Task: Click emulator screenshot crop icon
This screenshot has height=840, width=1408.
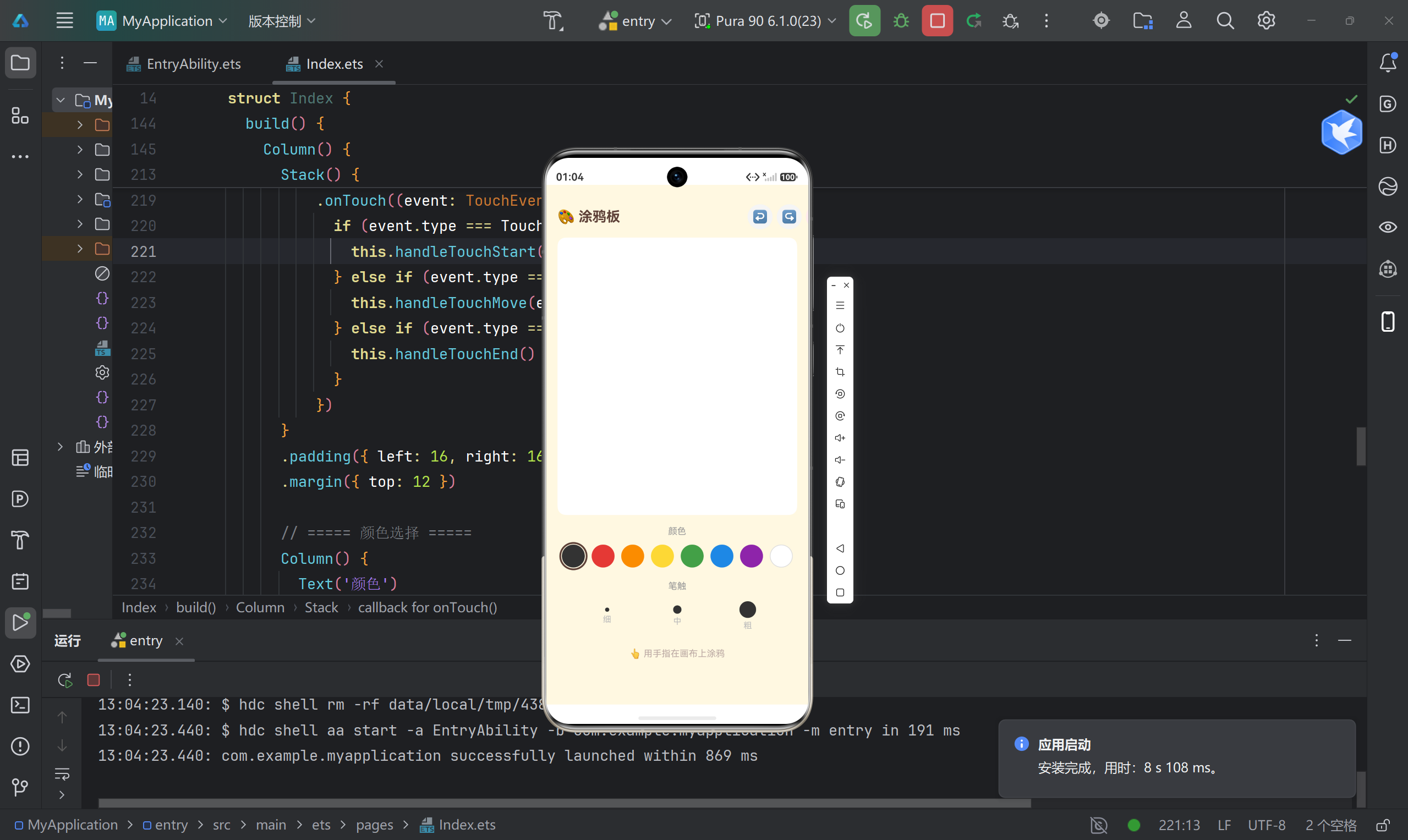Action: [x=840, y=372]
